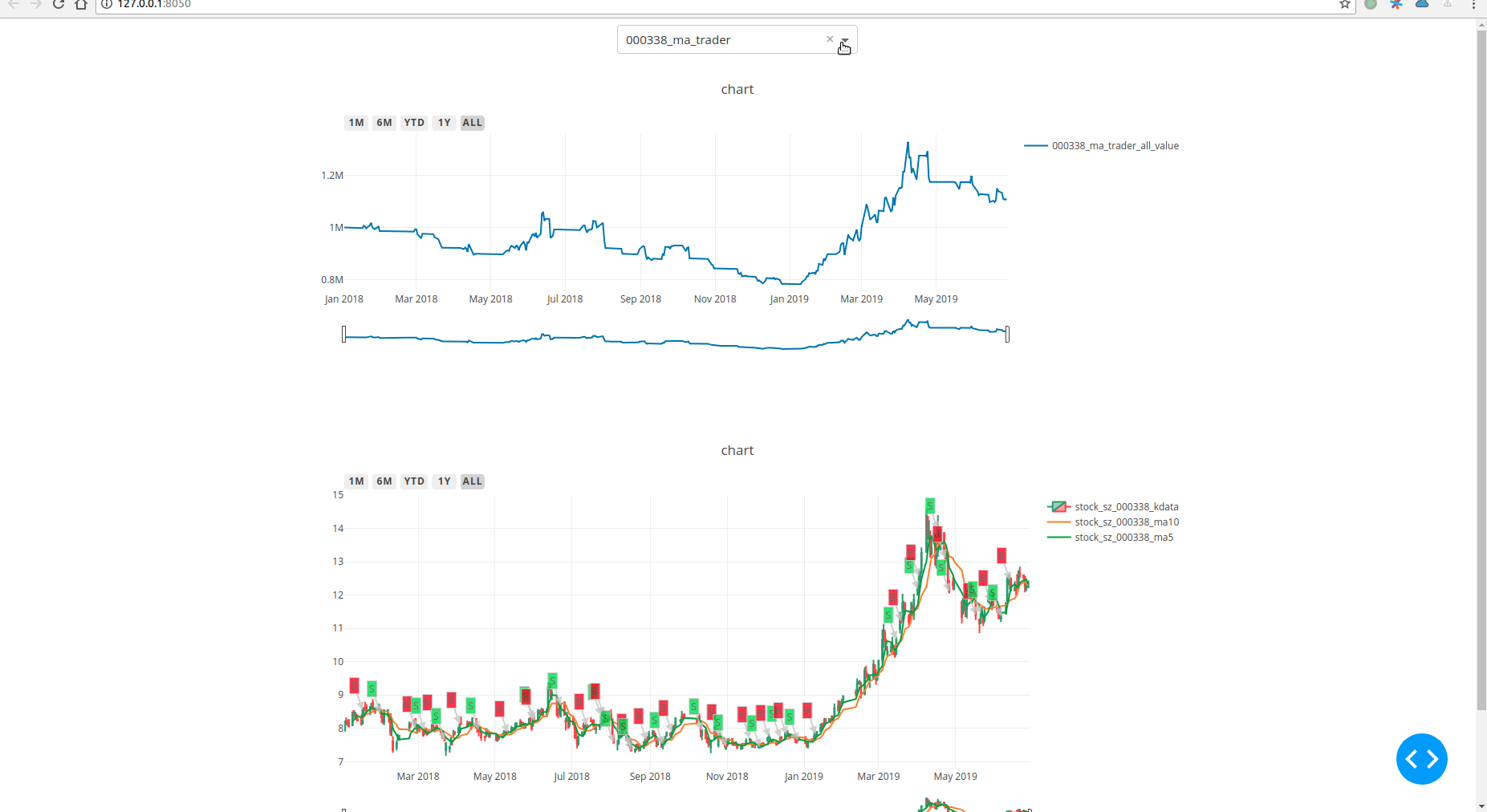
Task: Select ALL range on top chart
Action: 473,123
